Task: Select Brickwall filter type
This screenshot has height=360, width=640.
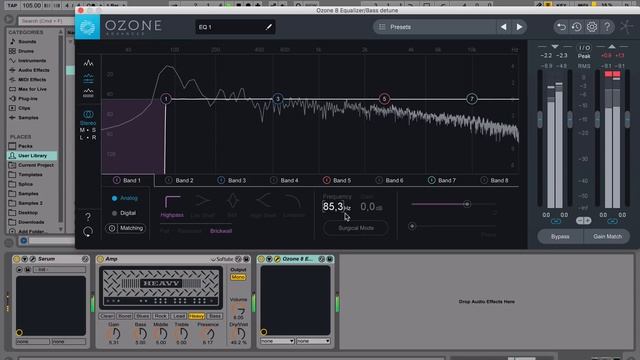Action: [221, 231]
